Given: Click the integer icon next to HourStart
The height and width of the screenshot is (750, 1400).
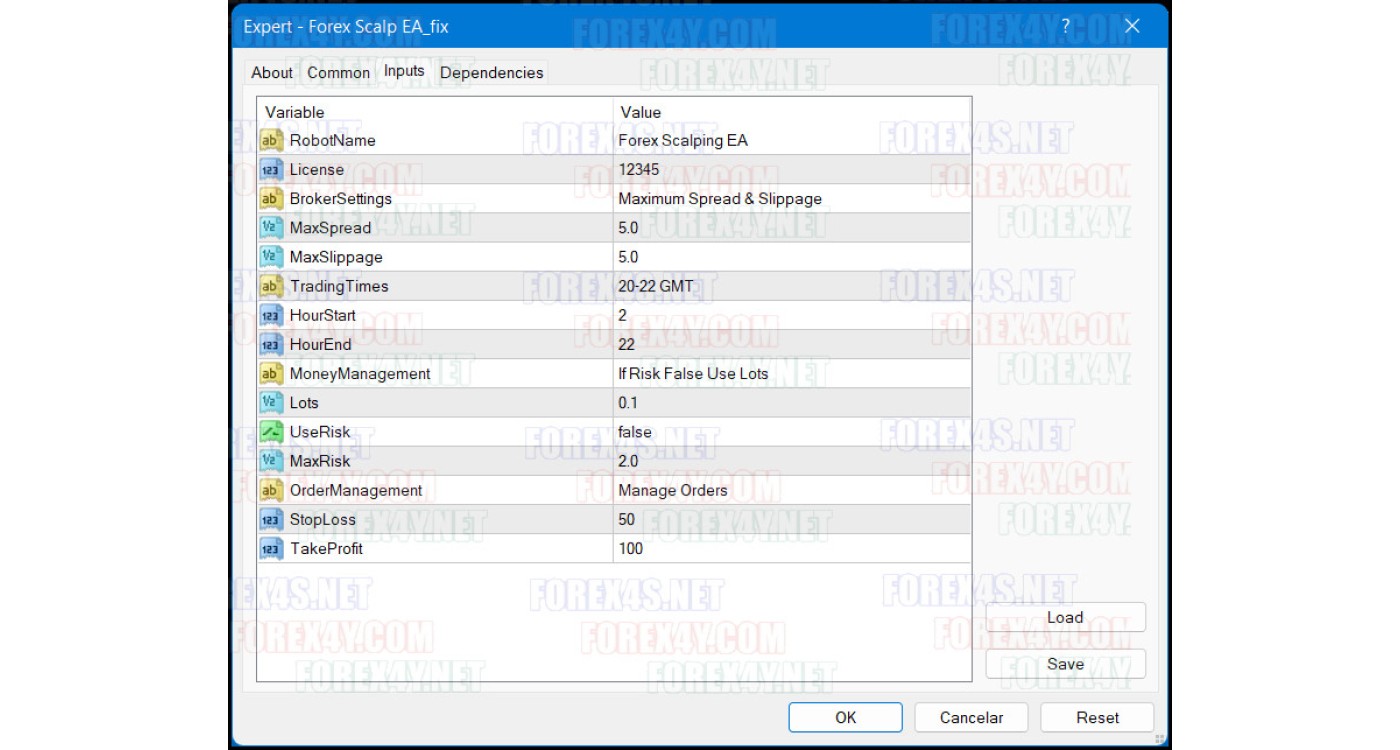Looking at the screenshot, I should tap(271, 315).
